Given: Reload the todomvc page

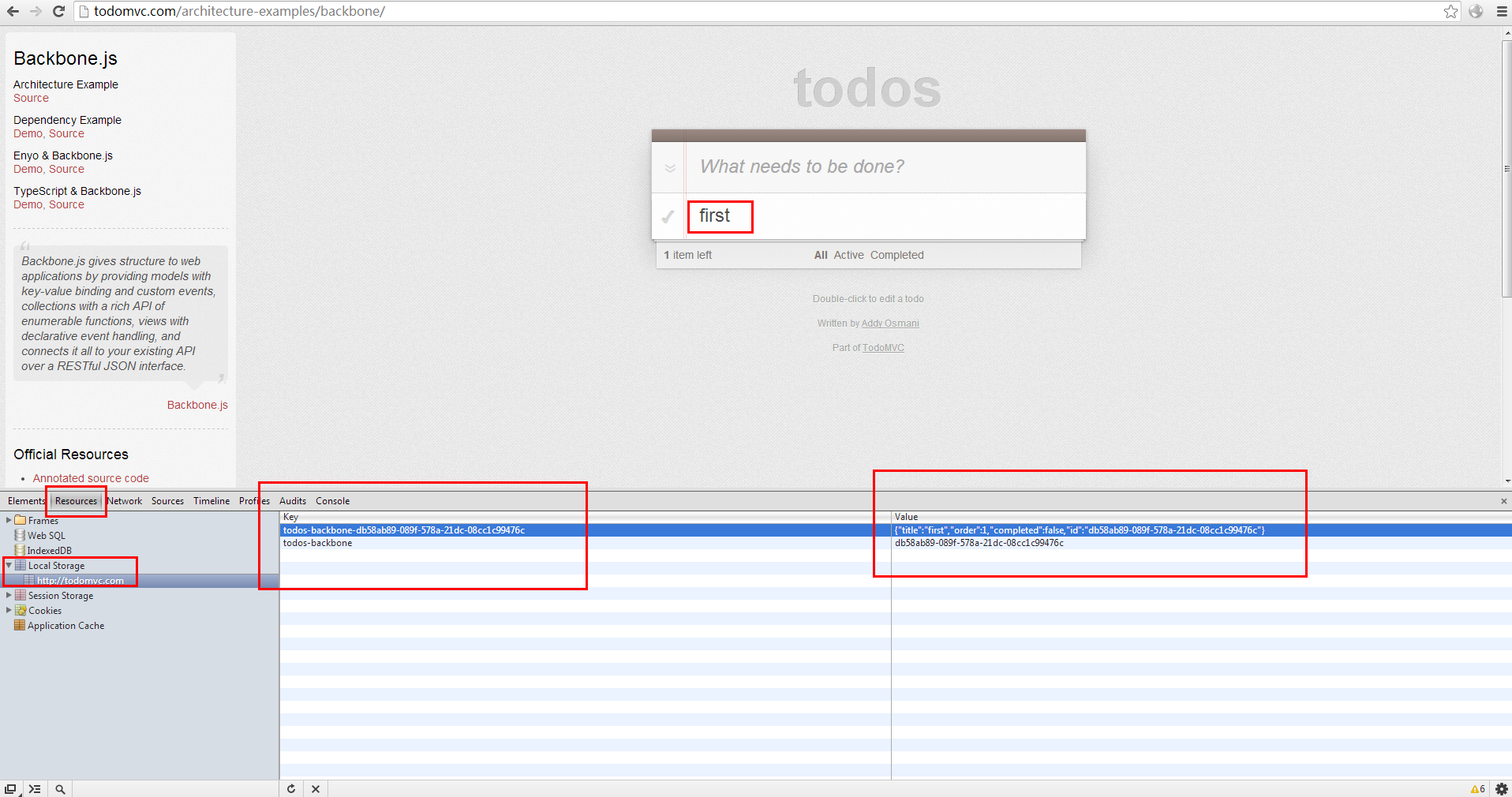Looking at the screenshot, I should [58, 11].
